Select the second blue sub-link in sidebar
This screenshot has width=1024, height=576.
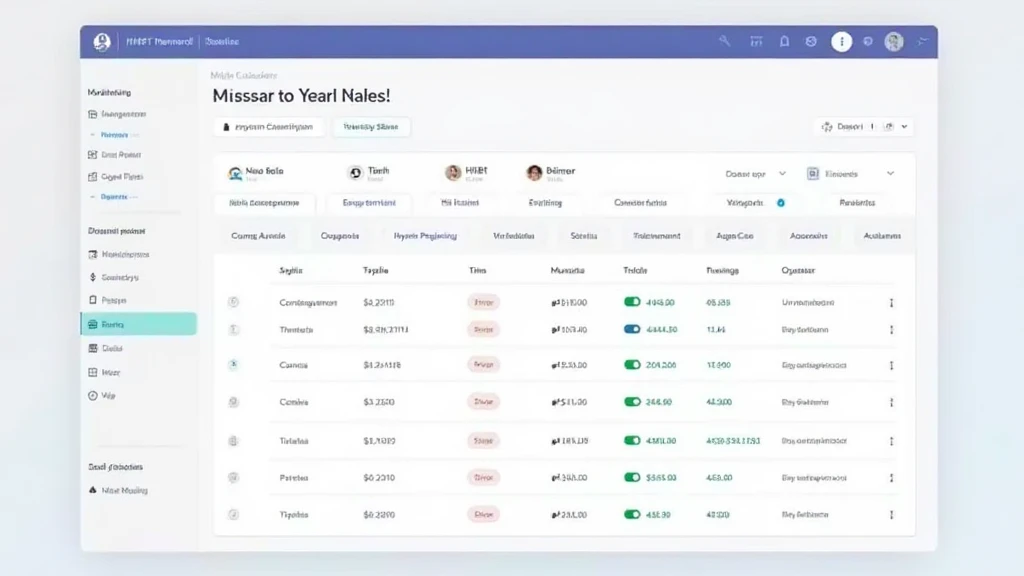pos(114,197)
